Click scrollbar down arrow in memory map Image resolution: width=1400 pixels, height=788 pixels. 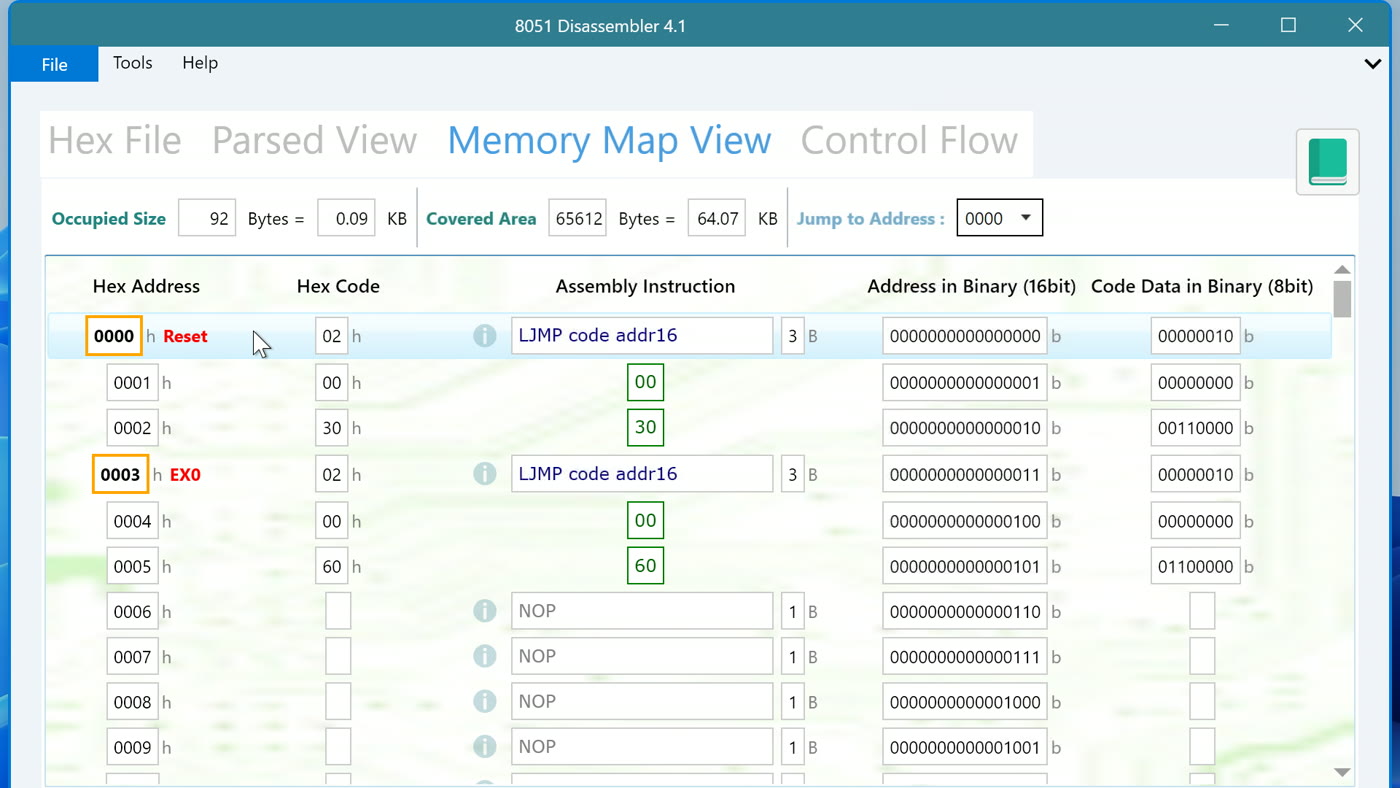click(x=1342, y=772)
